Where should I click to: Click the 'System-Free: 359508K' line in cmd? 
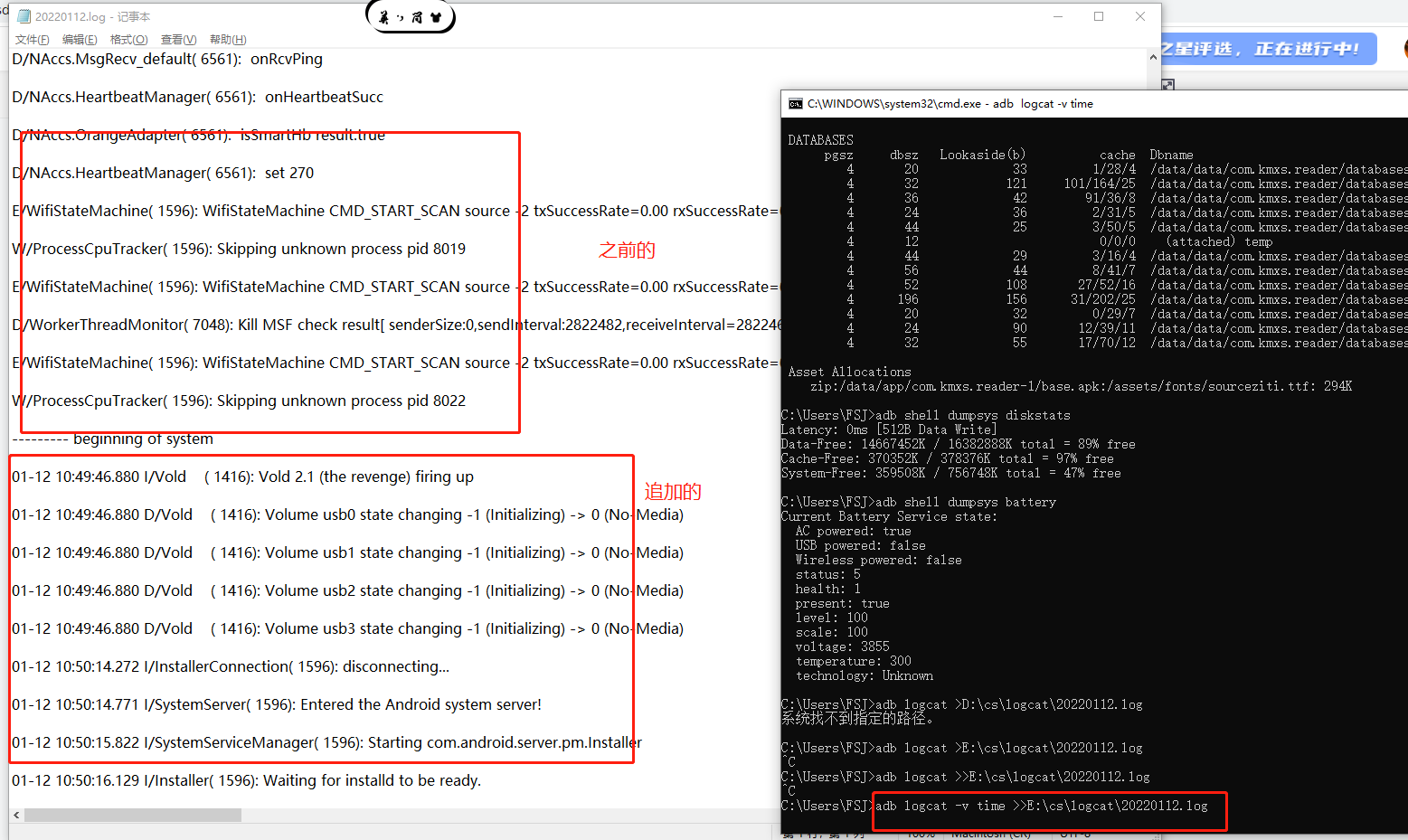(950, 473)
